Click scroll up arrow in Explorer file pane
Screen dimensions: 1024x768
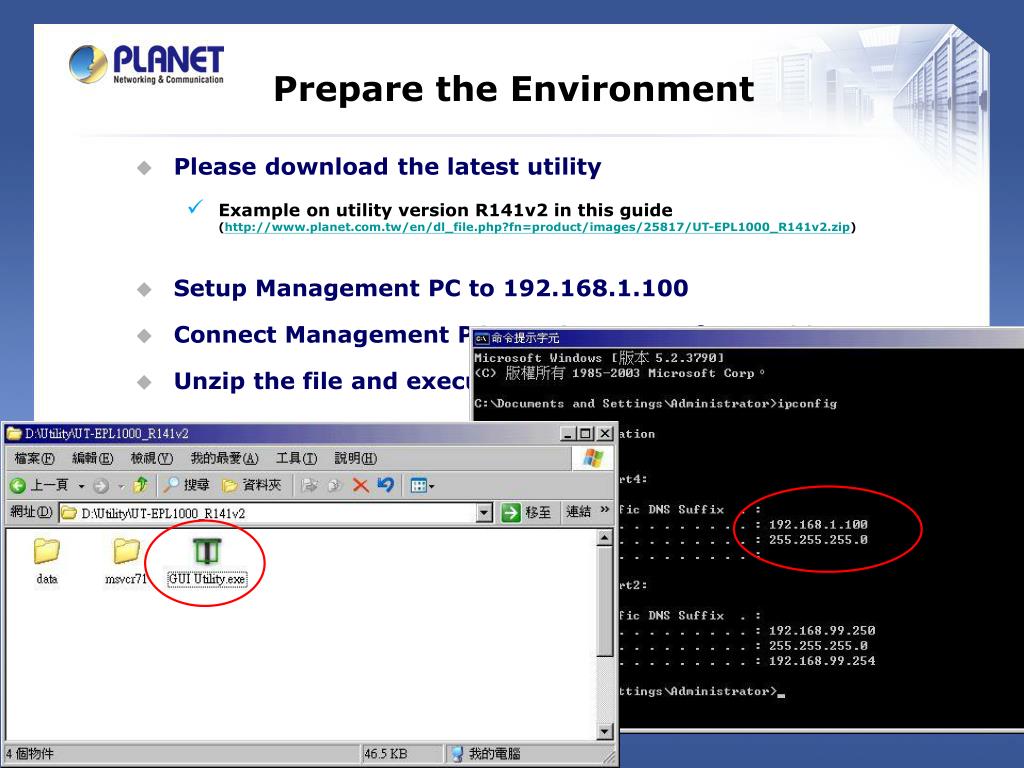pyautogui.click(x=605, y=538)
